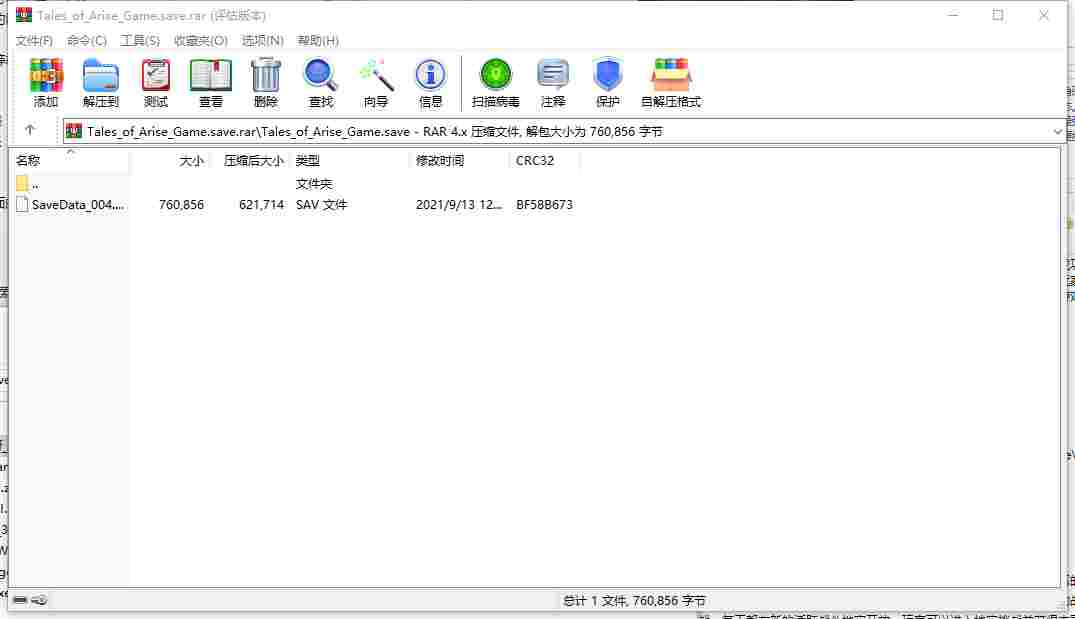Click the BF58B673 CRC32 value

point(544,204)
